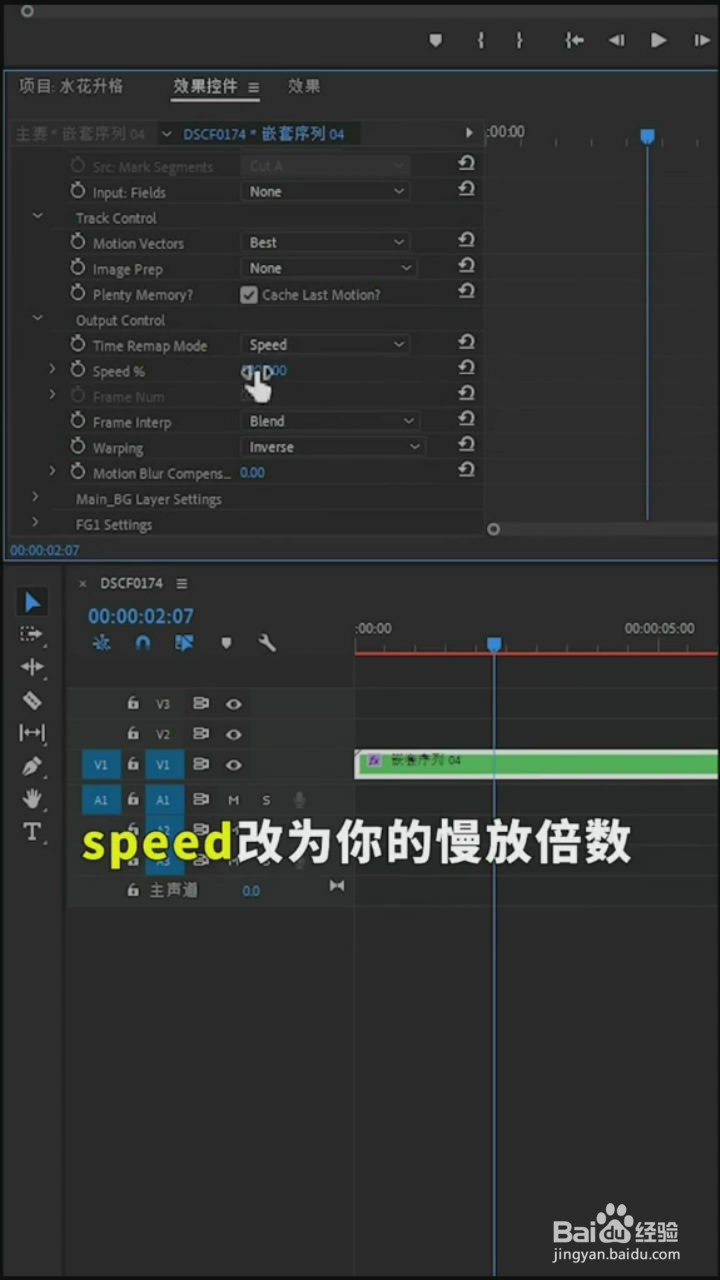The width and height of the screenshot is (720, 1280).
Task: Select the Ripple Edit tool
Action: 32,667
